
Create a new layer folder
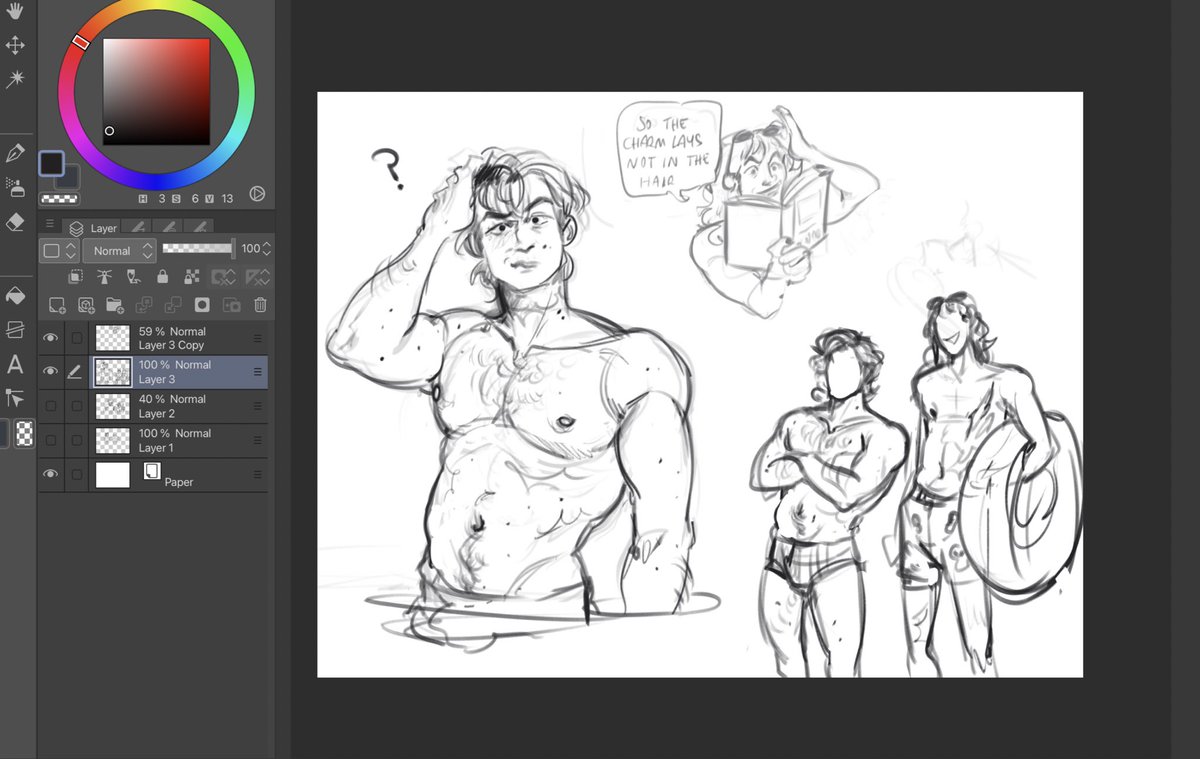tap(114, 305)
